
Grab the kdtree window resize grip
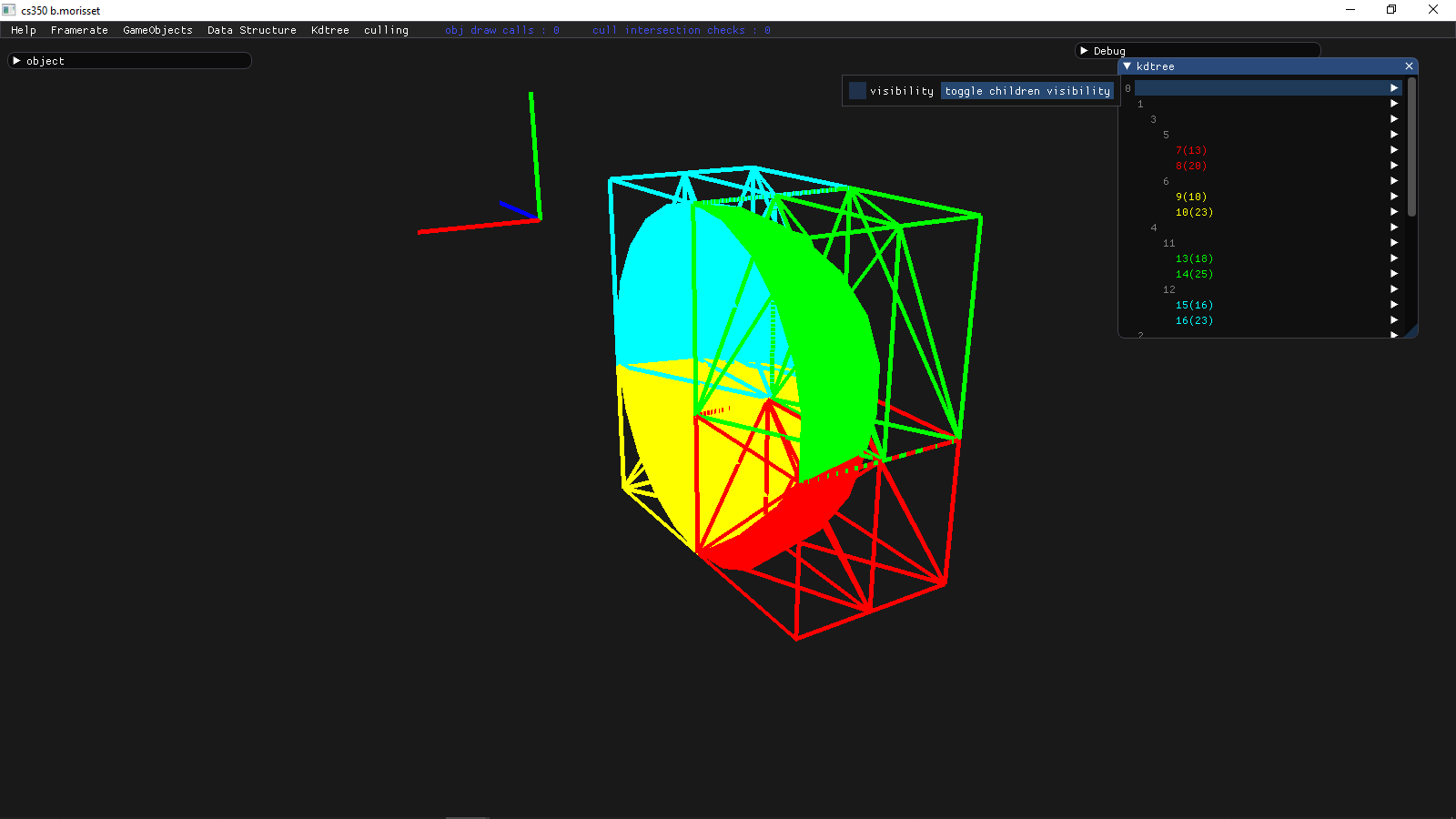tap(1411, 332)
